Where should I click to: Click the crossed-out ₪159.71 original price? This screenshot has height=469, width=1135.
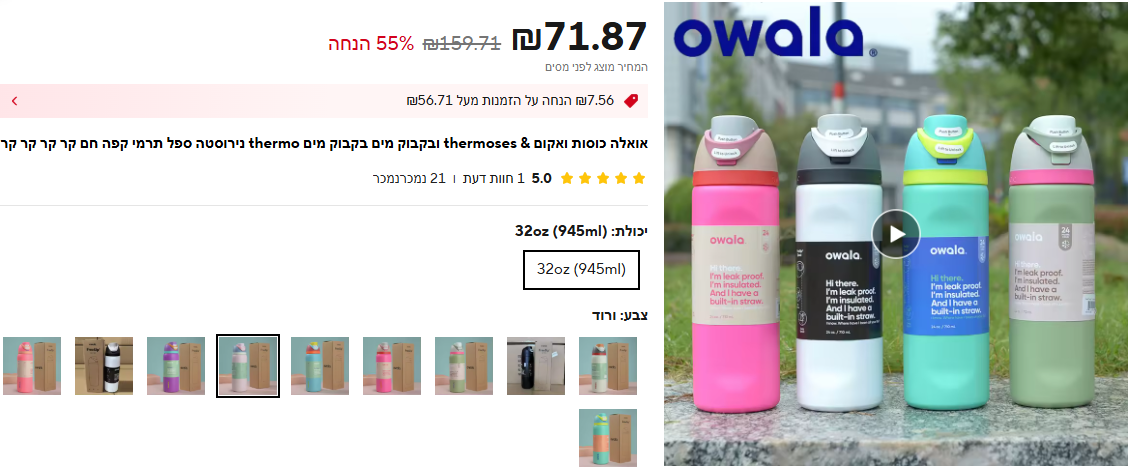click(462, 43)
